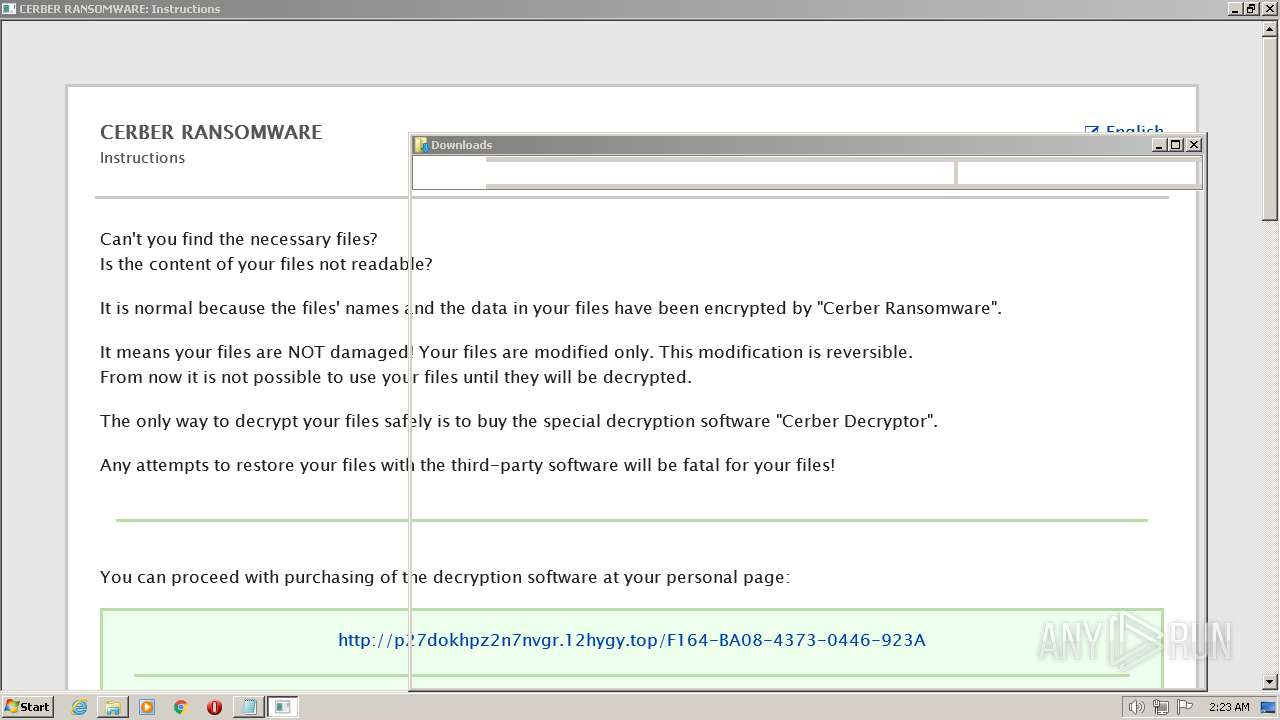Click "Can't you find the necessary files?" text
The width and height of the screenshot is (1280, 720).
pos(239,239)
